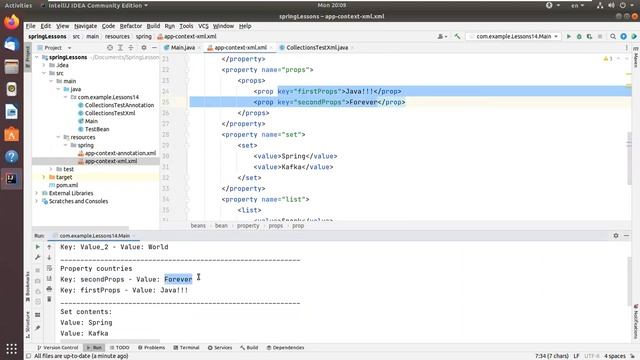Open Run panel wrench settings icon
This screenshot has height=360, width=640.
38,258
